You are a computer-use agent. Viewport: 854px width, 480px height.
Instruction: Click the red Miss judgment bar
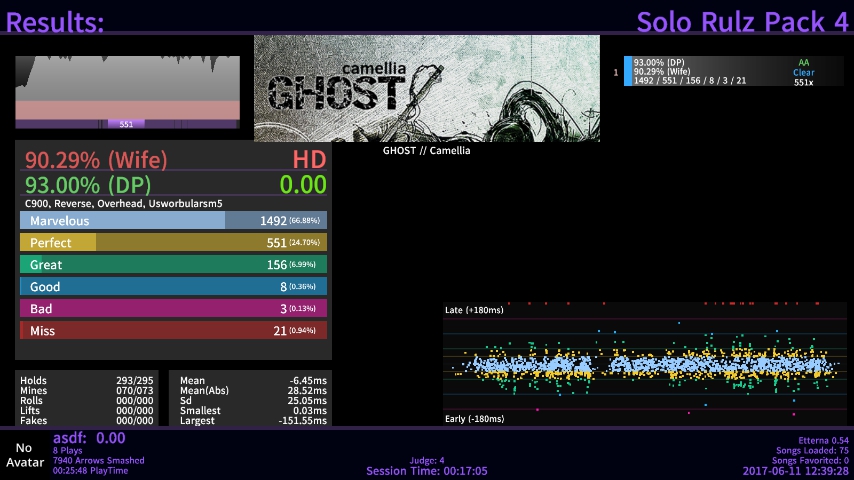coord(173,331)
